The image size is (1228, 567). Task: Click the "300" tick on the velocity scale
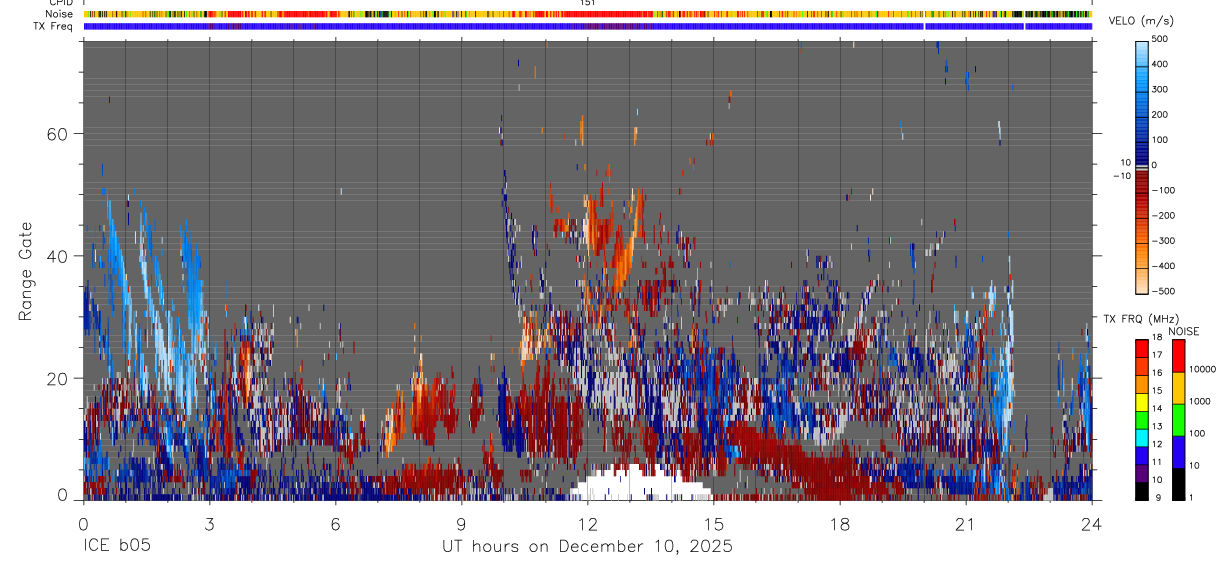point(1161,89)
